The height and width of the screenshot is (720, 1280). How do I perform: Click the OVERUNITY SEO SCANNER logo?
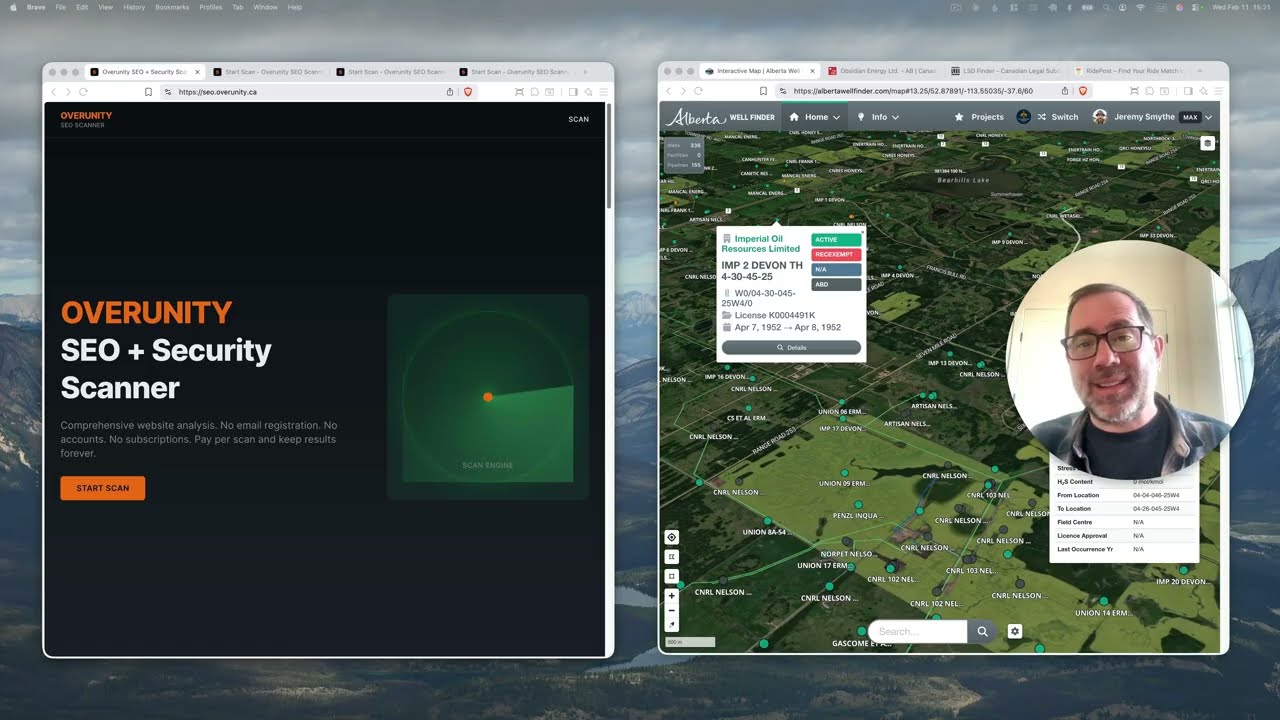tap(86, 119)
